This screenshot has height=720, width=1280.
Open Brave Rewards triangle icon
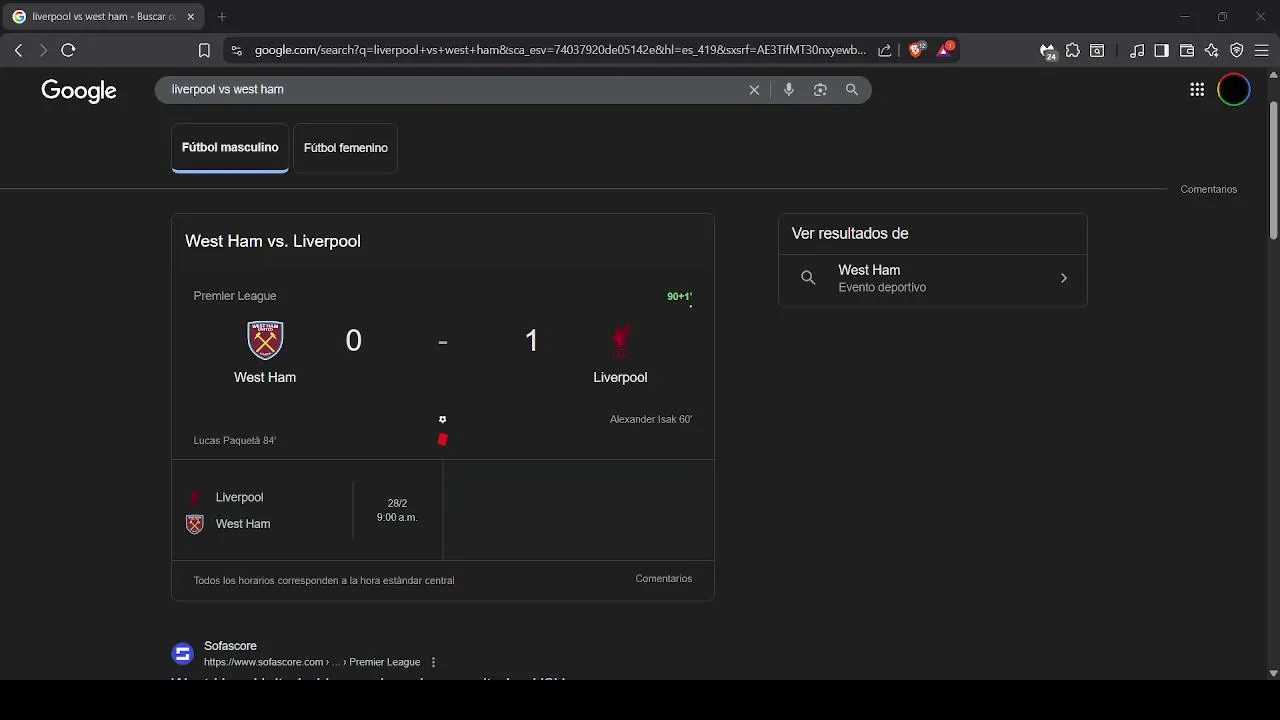945,50
